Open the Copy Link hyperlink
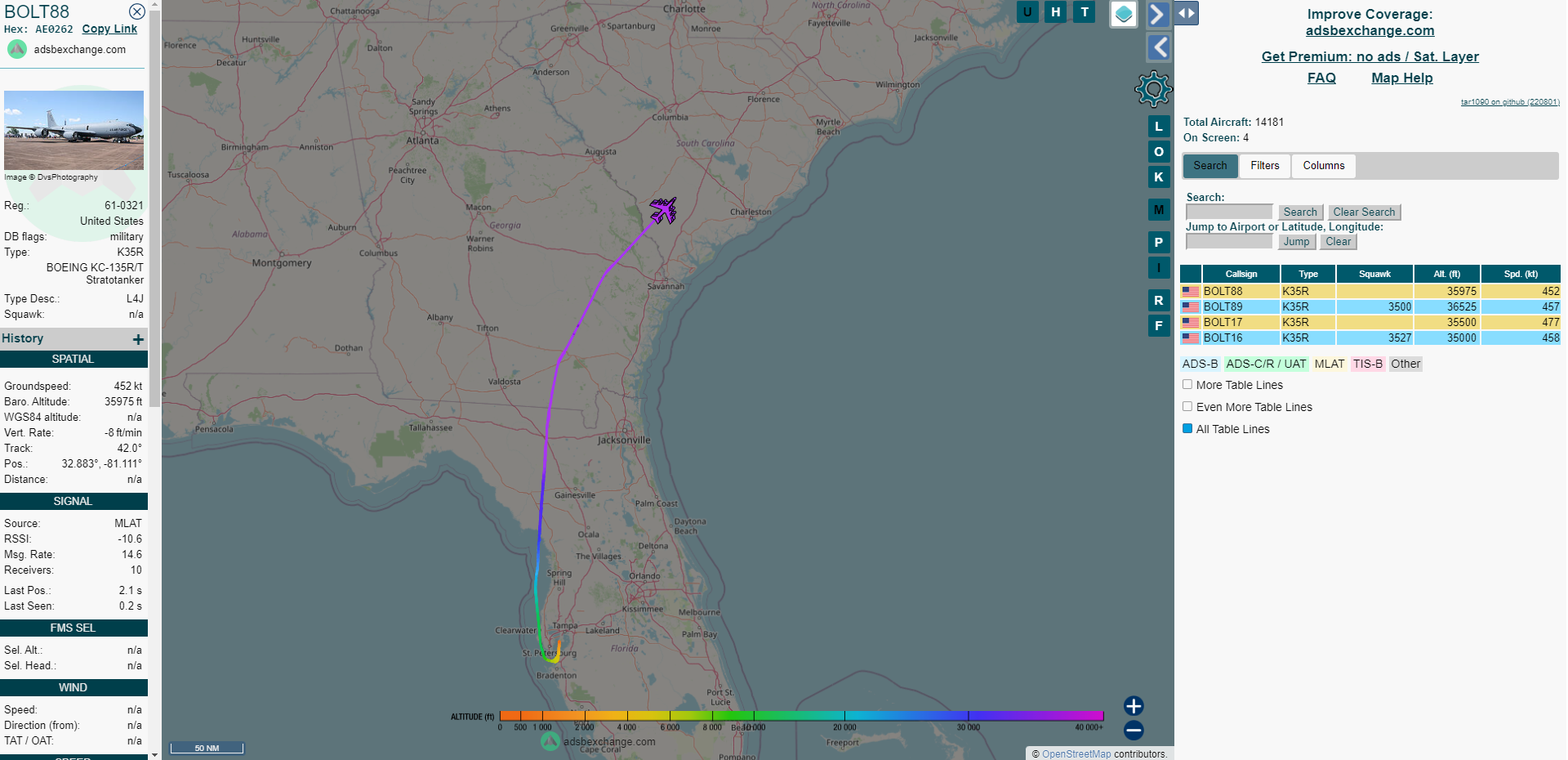 pyautogui.click(x=109, y=29)
